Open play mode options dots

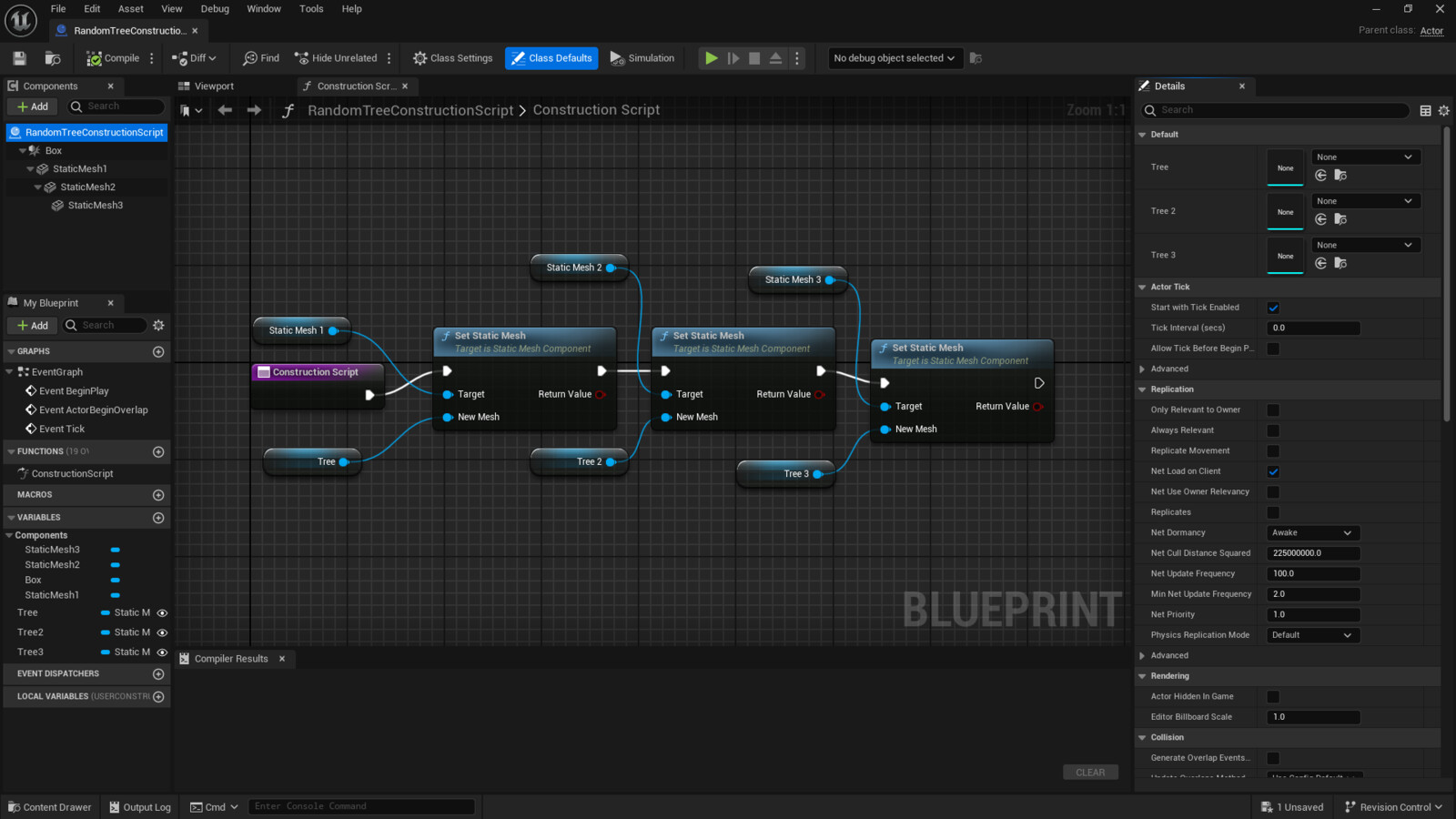click(797, 58)
